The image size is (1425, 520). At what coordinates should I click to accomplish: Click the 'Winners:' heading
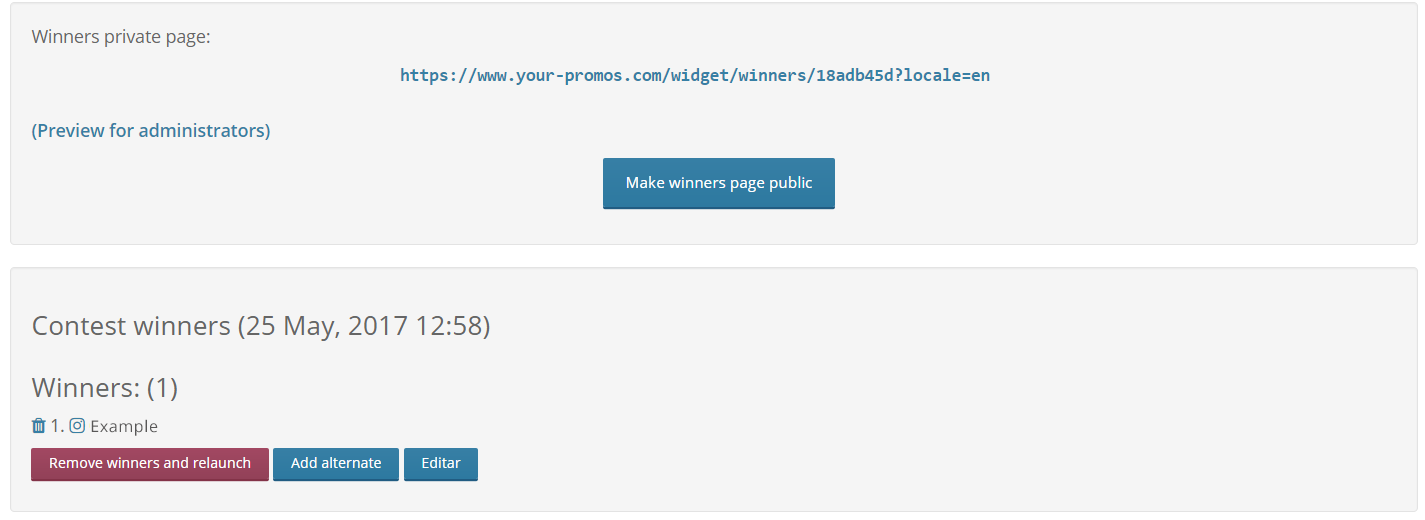click(86, 388)
